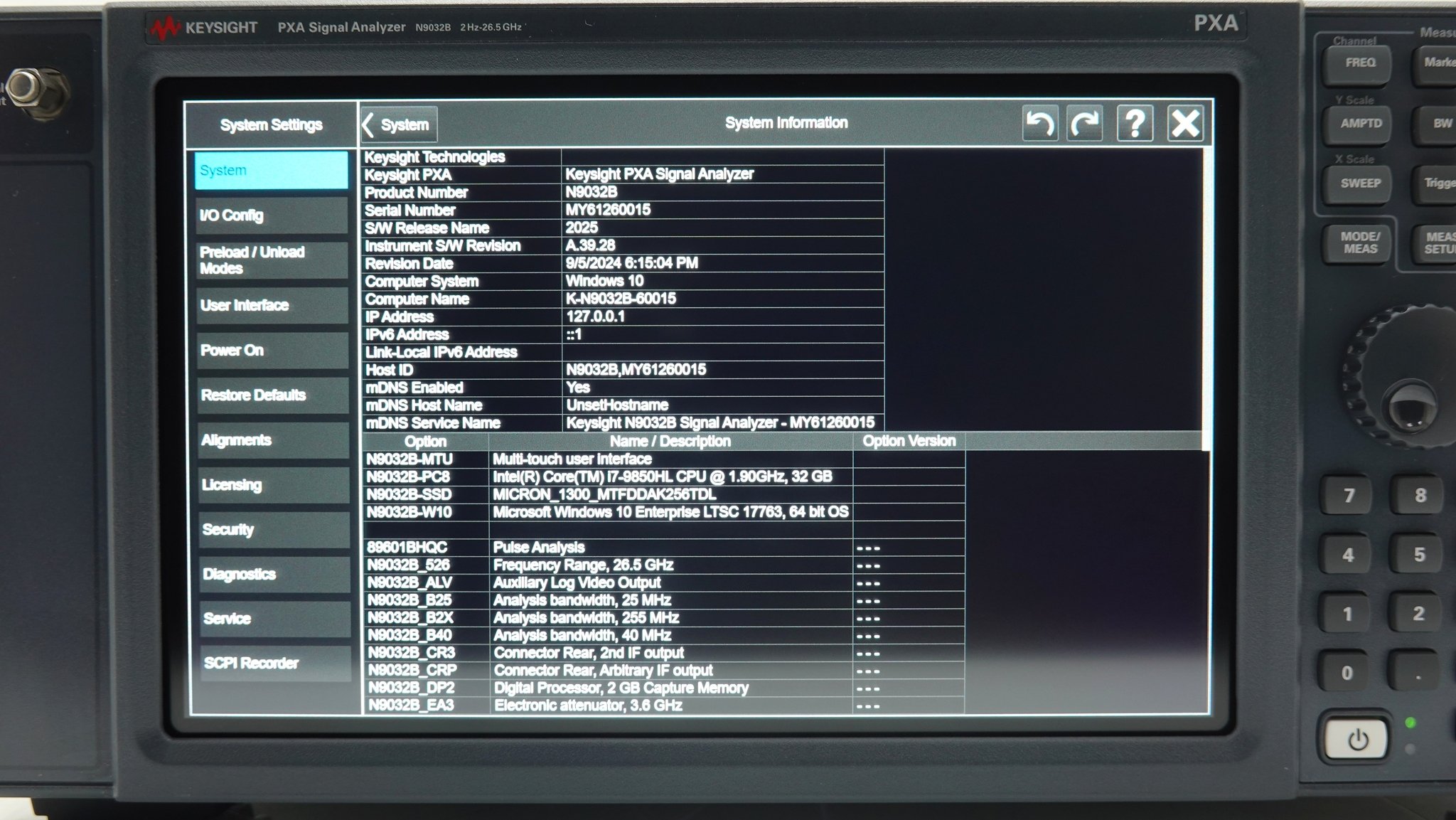Click the Option column header
The width and height of the screenshot is (1456, 820).
tap(425, 441)
